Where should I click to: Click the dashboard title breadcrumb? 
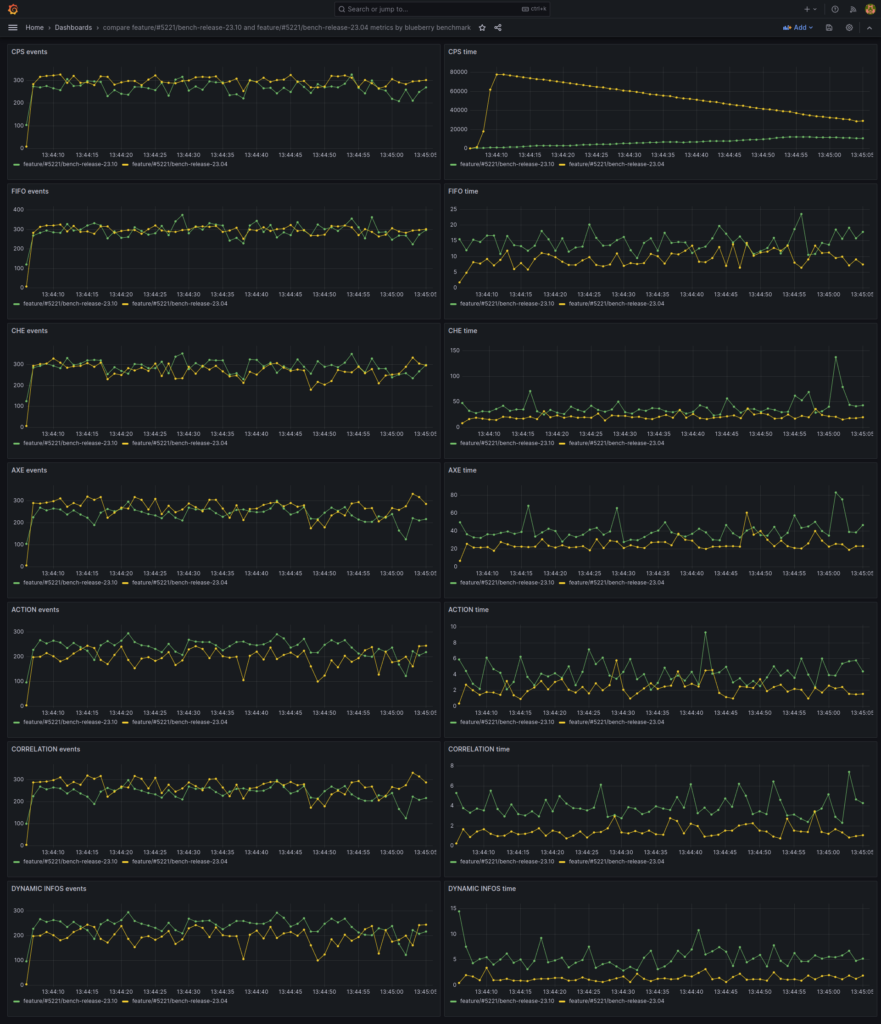[287, 27]
